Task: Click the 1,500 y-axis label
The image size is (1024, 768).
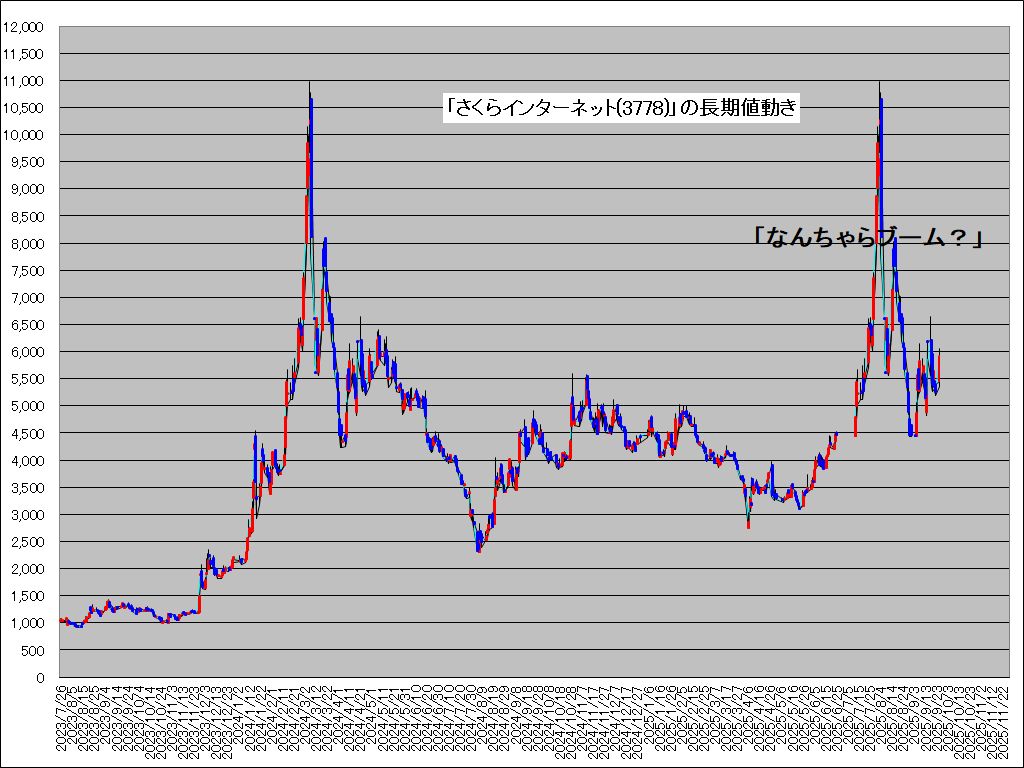Action: click(x=27, y=597)
